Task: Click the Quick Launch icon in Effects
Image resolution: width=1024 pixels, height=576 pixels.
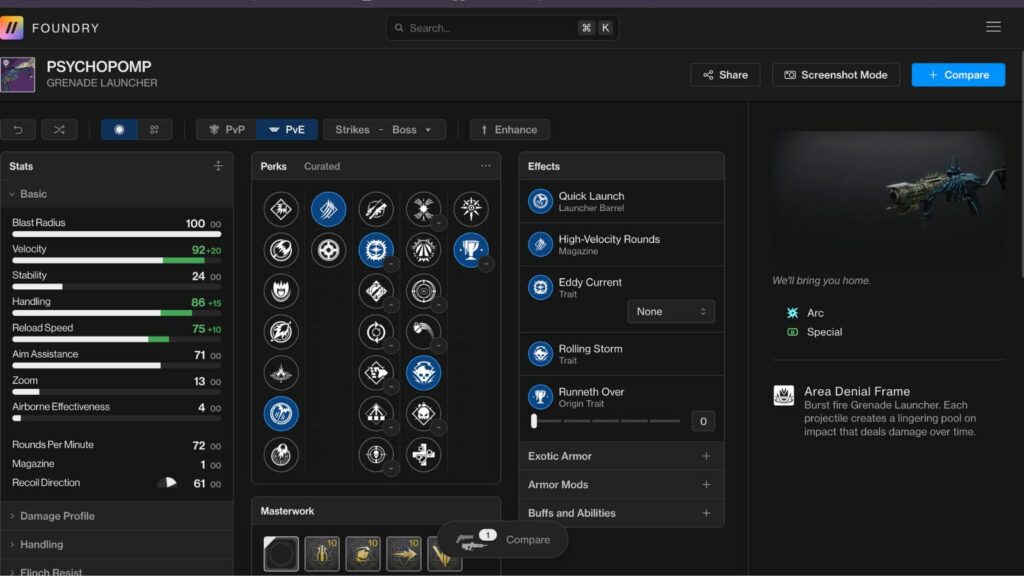Action: [540, 201]
